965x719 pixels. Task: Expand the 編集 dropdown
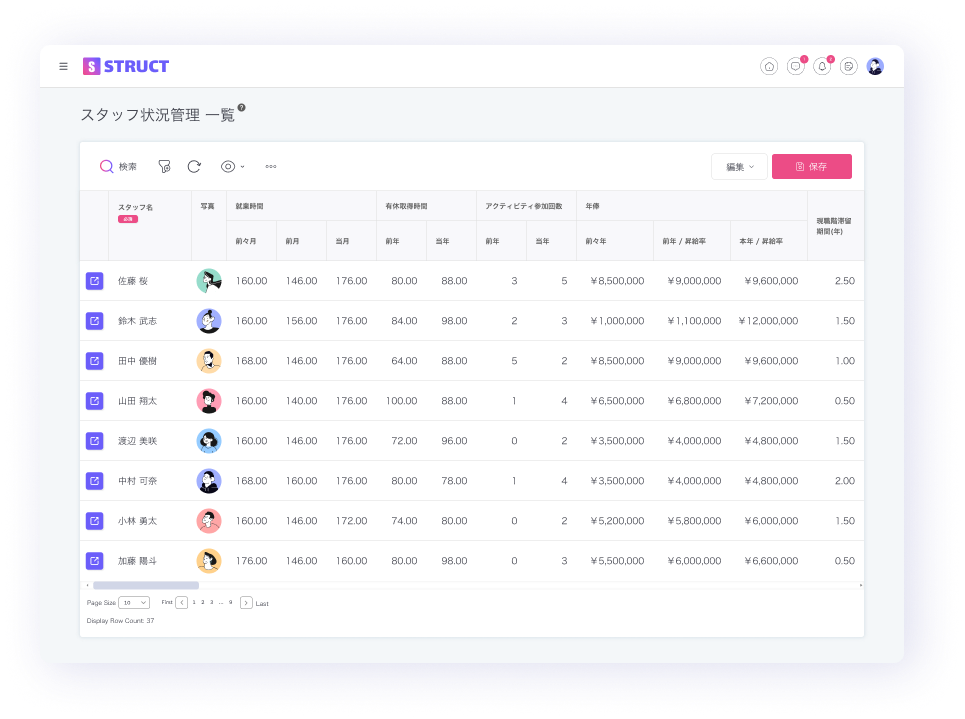coord(739,167)
